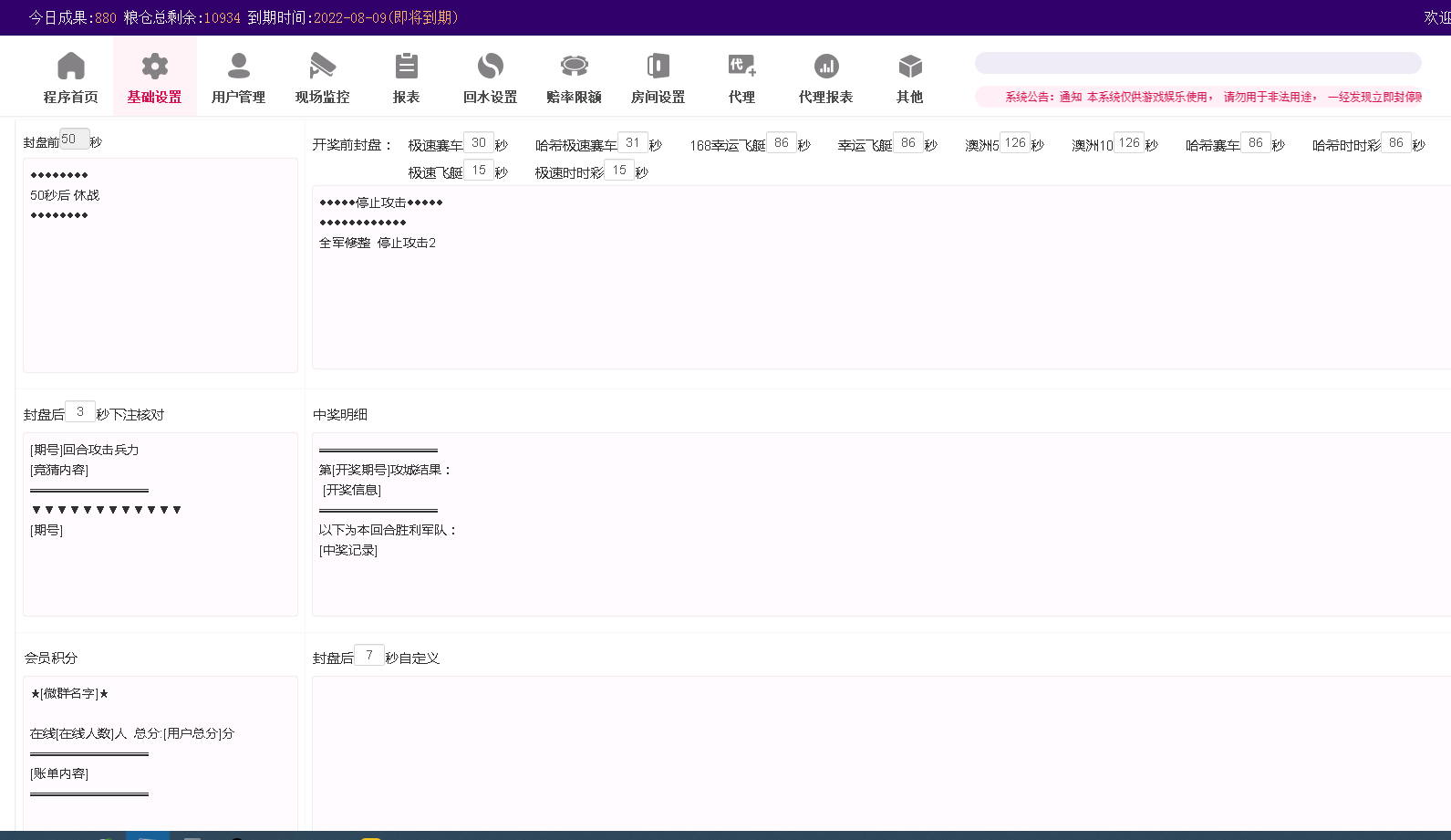This screenshot has height=840, width=1451.
Task: Open 房间设置 door icon
Action: pyautogui.click(x=658, y=67)
